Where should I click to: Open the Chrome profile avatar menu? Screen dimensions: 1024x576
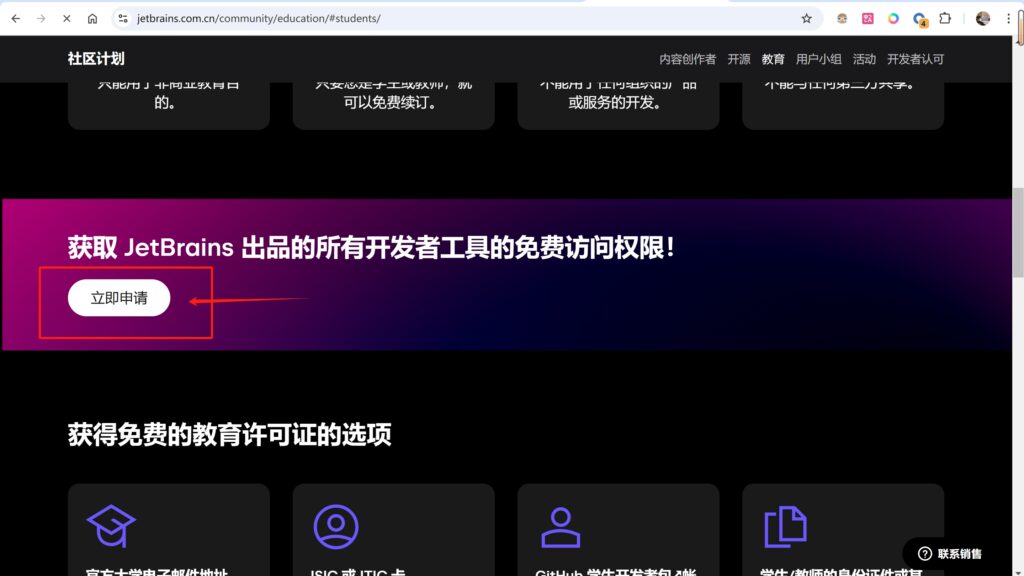tap(982, 18)
